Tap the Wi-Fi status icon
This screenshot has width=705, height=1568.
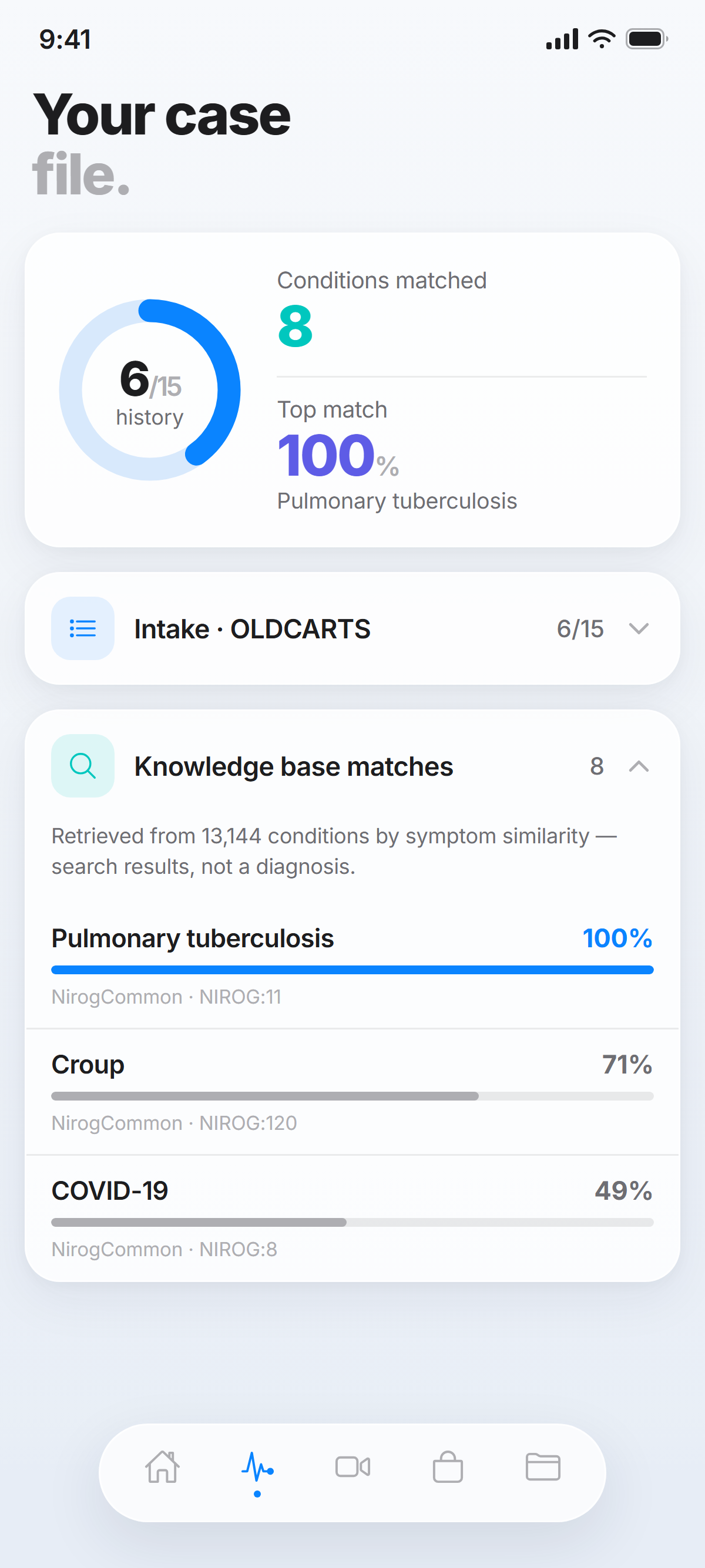[x=602, y=39]
